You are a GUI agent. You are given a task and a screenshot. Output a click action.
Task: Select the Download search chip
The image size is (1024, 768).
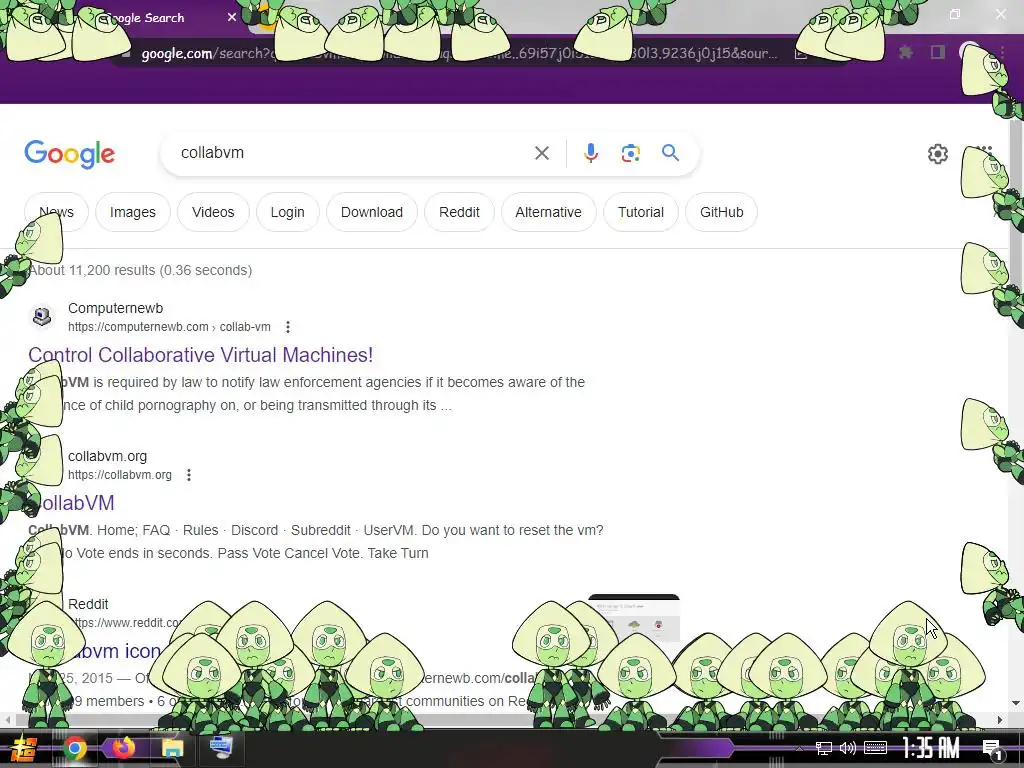372,212
